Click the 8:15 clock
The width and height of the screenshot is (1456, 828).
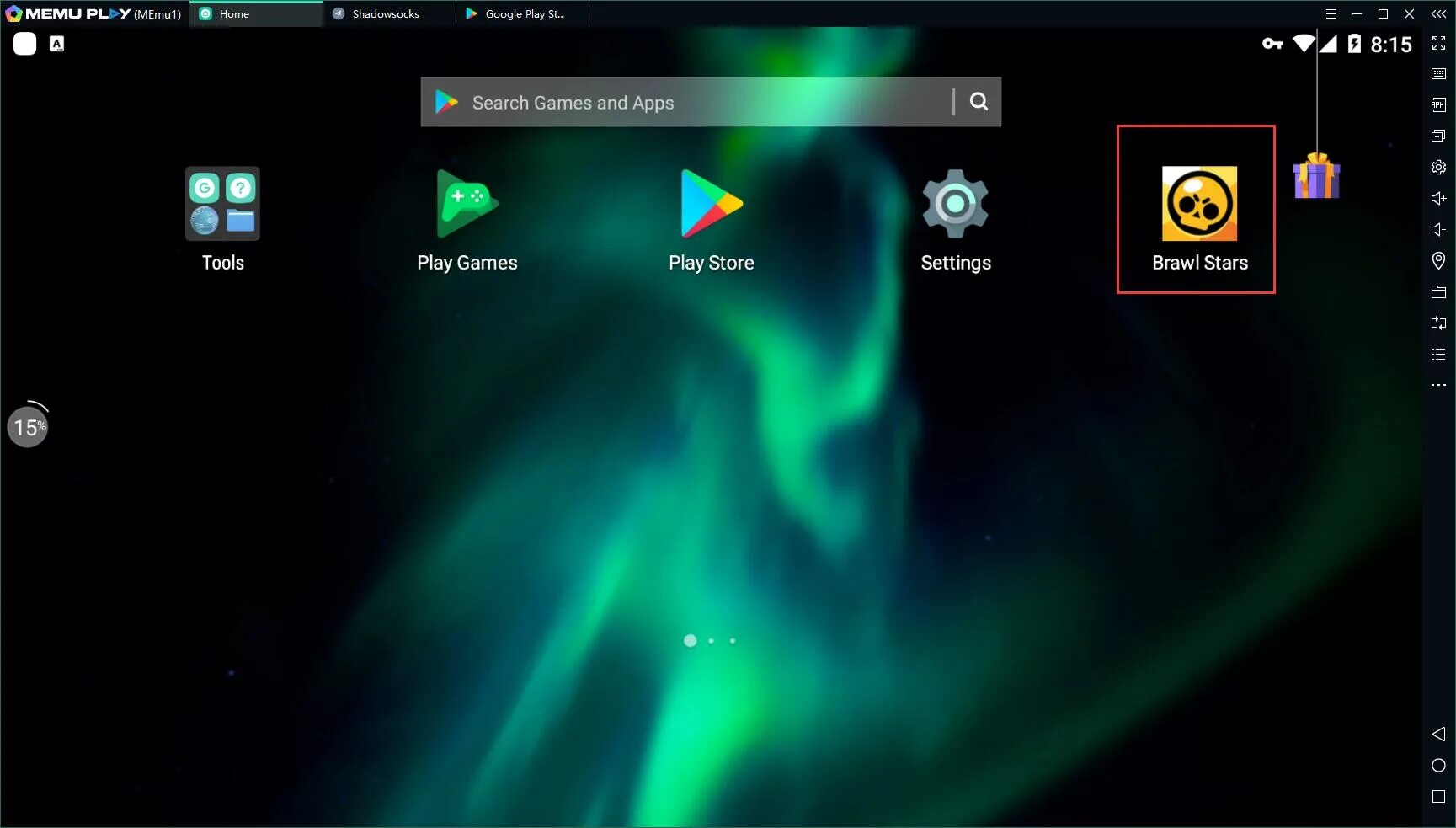tap(1391, 45)
